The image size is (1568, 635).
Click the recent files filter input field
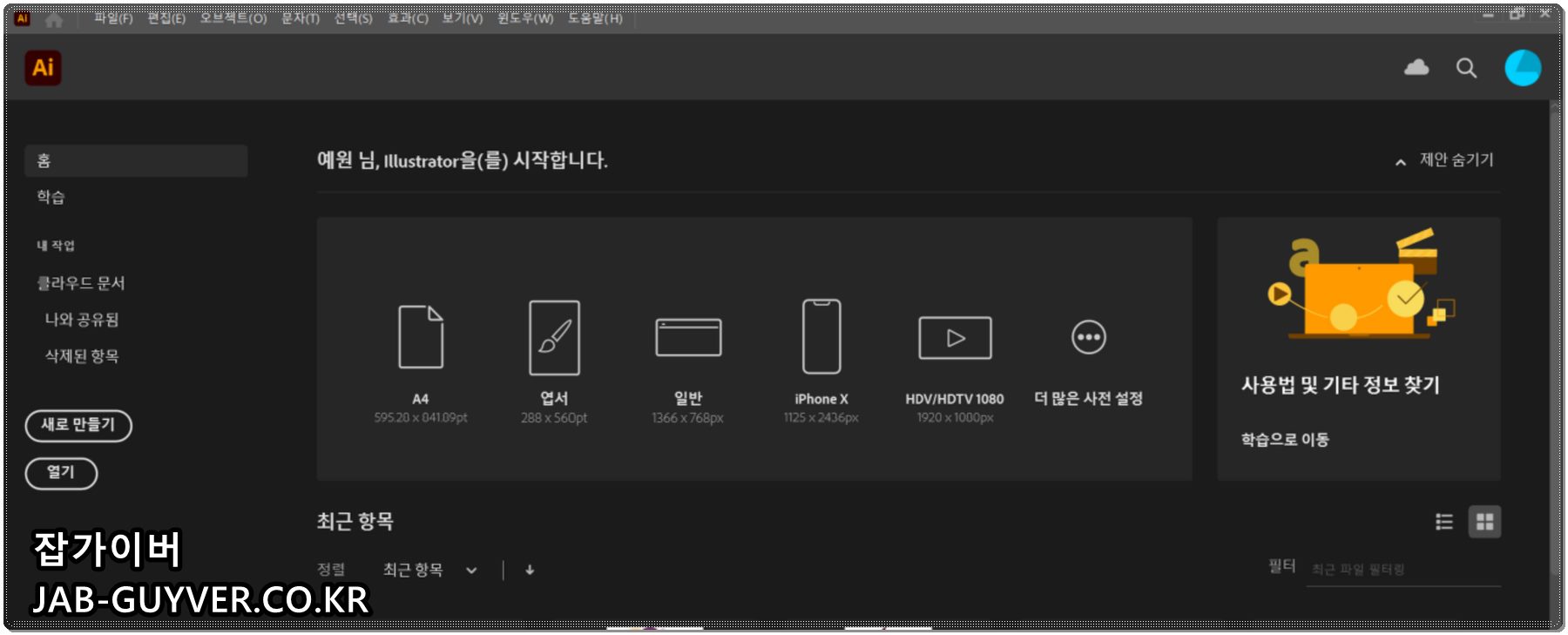click(x=1402, y=570)
